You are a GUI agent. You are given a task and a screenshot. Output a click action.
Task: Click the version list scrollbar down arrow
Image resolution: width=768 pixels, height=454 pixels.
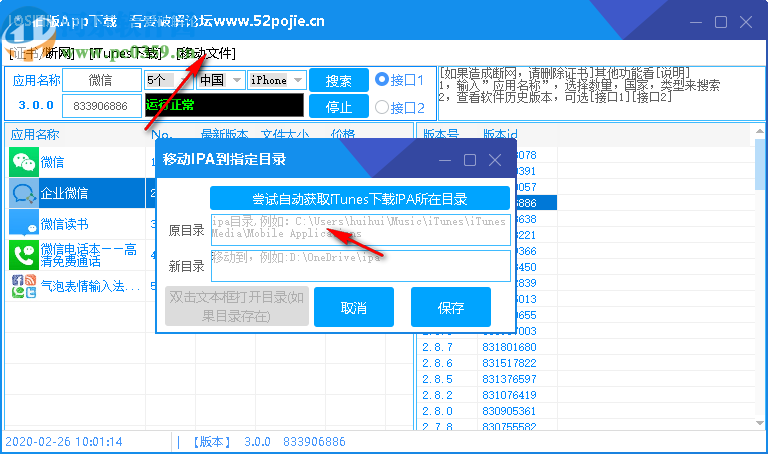759,423
